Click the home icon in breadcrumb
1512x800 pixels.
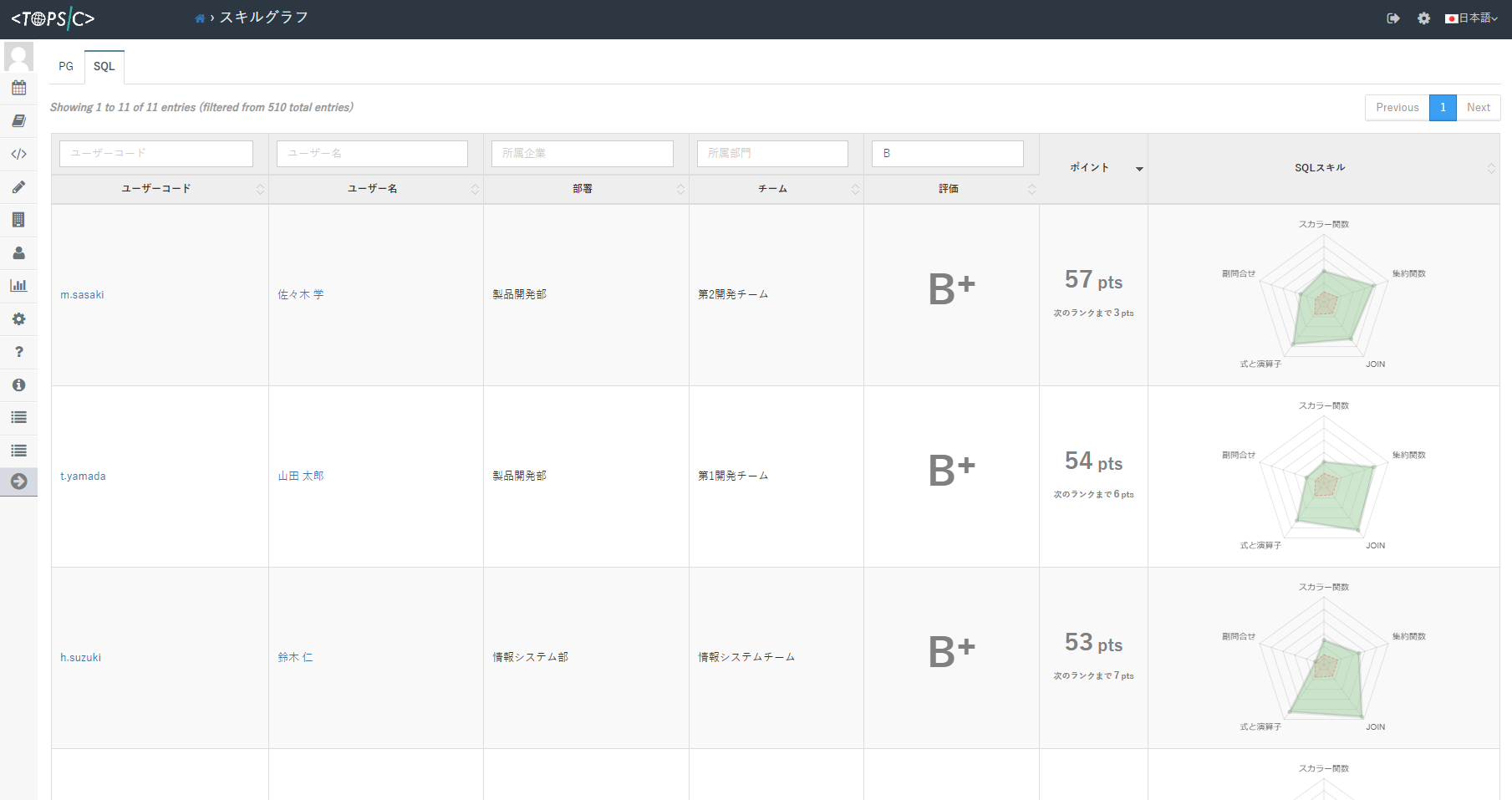200,18
